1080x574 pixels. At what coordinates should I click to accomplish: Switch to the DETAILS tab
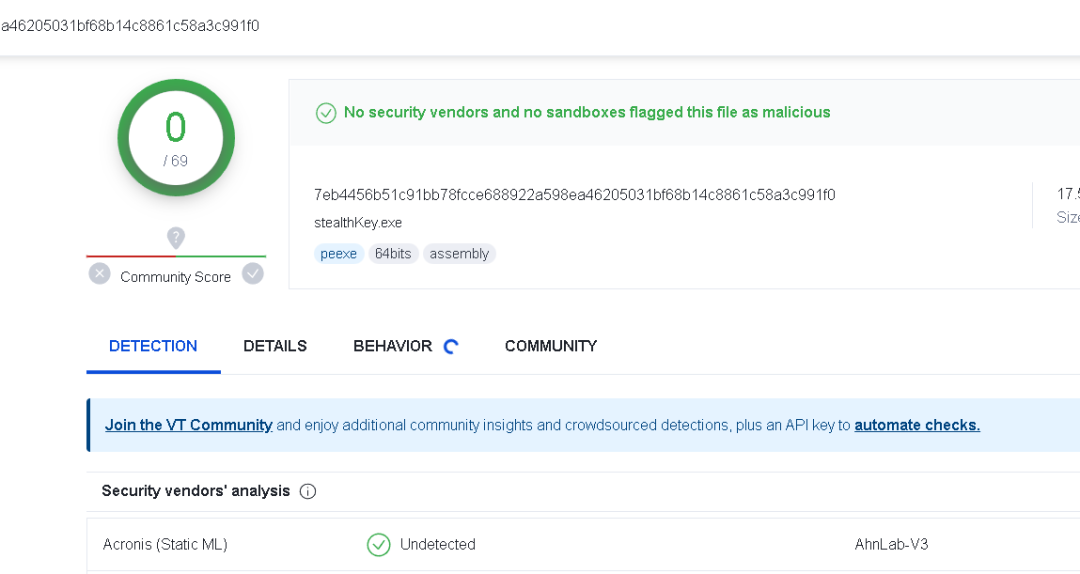pos(275,346)
